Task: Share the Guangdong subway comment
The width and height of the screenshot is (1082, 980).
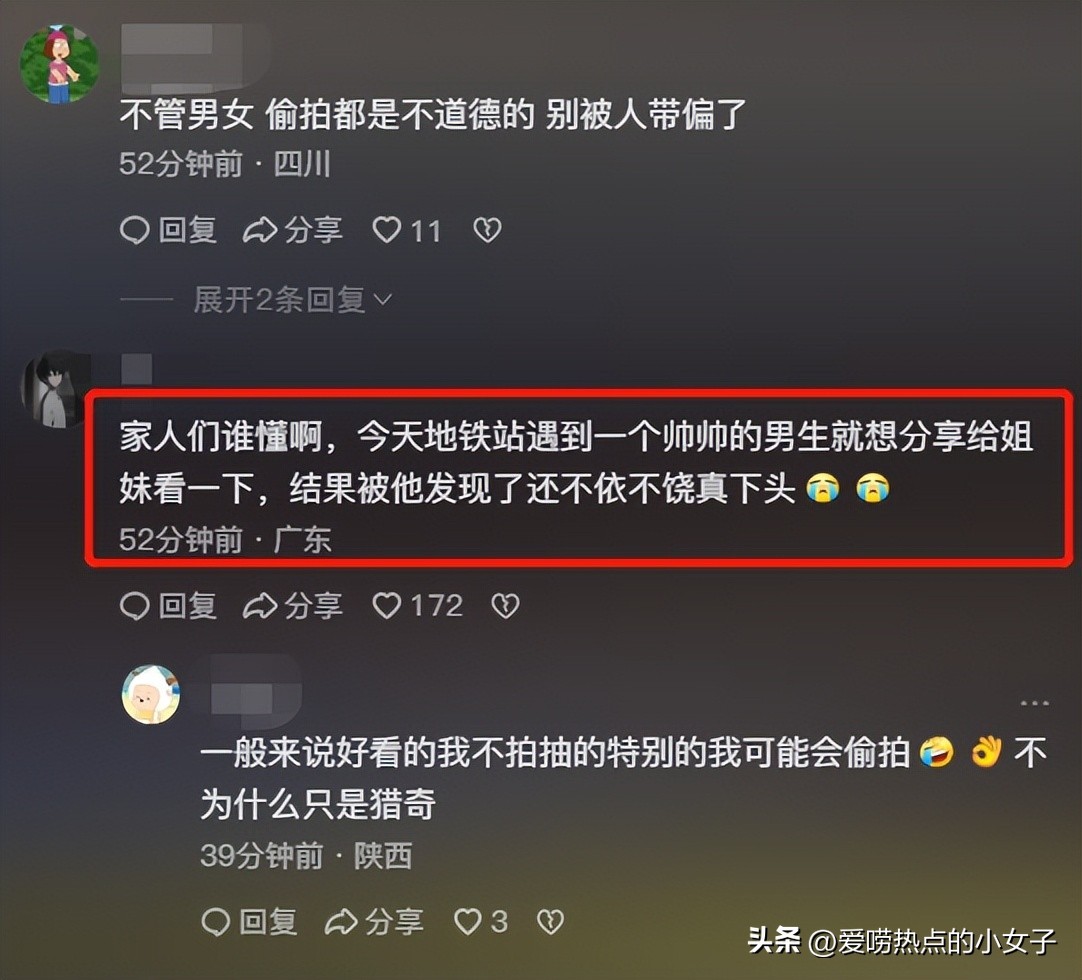Action: click(x=293, y=606)
